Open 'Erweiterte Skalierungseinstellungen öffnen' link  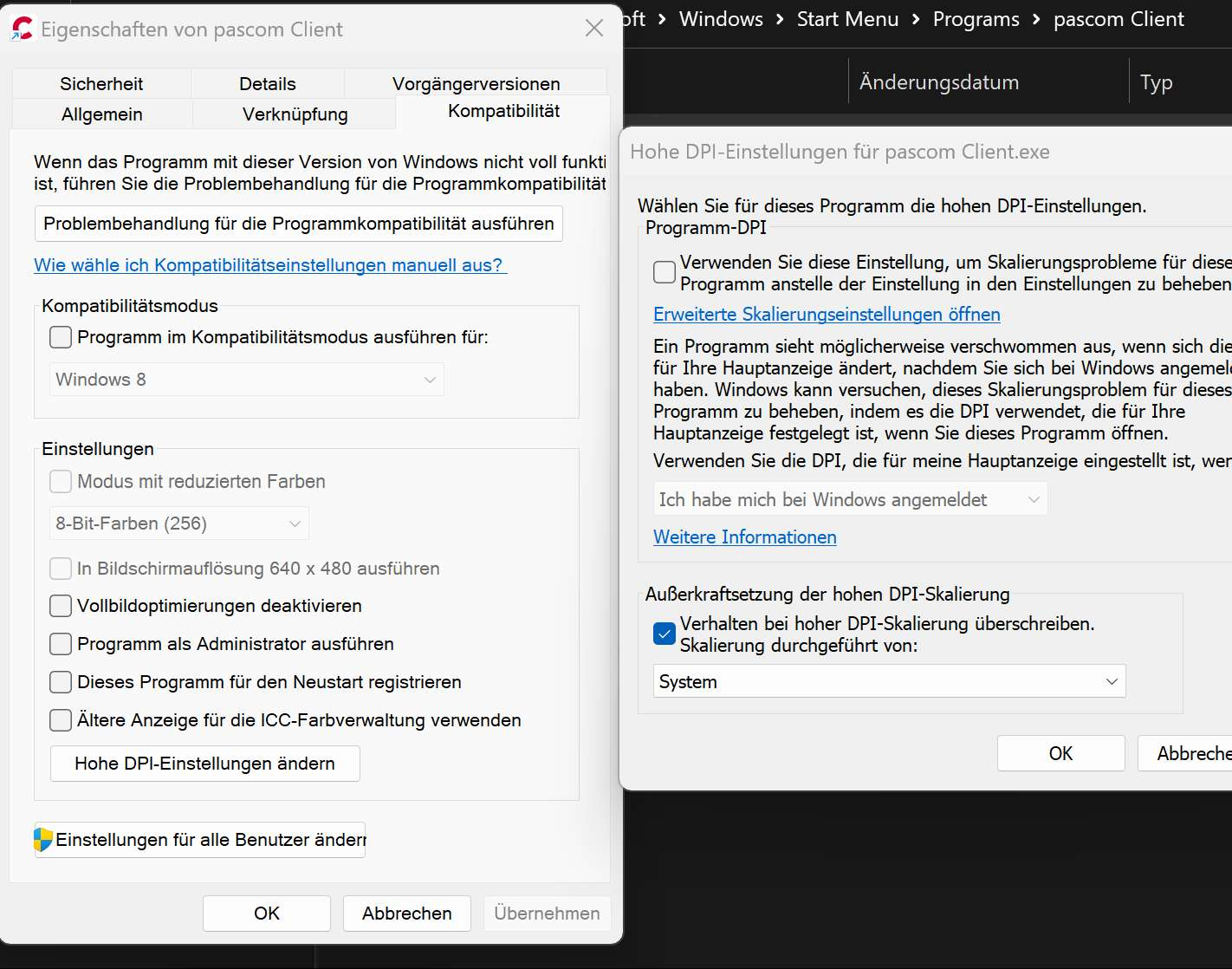coord(827,314)
